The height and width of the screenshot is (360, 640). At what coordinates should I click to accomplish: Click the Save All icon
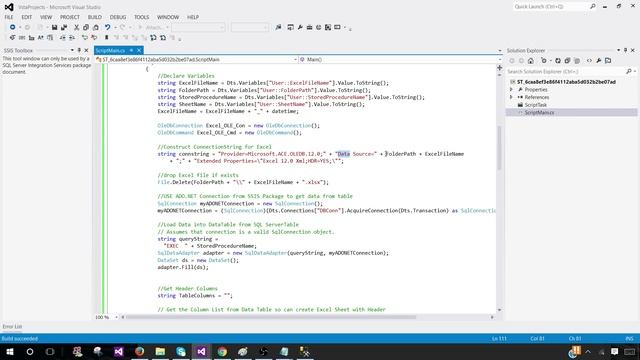(x=64, y=27)
